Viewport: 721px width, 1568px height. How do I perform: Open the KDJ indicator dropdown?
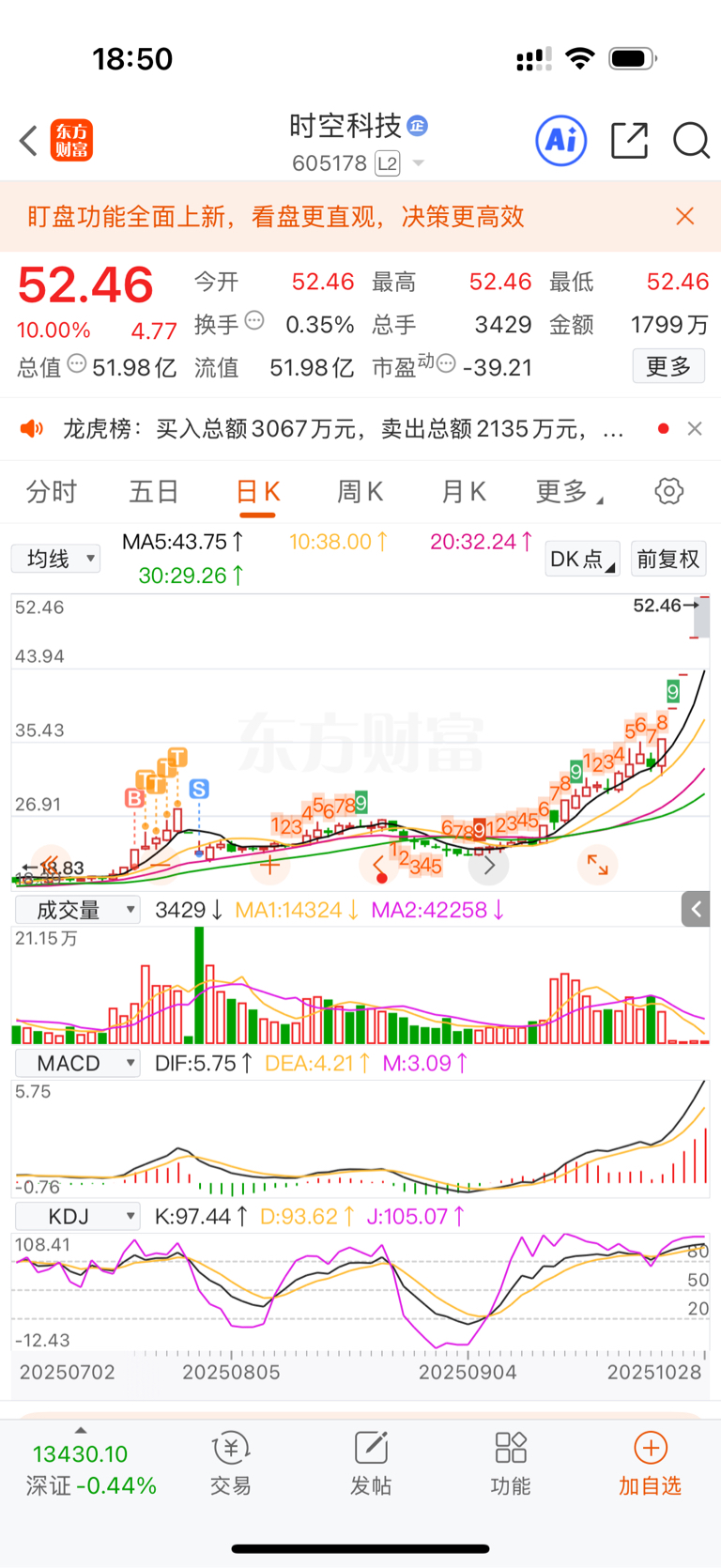point(77,1216)
